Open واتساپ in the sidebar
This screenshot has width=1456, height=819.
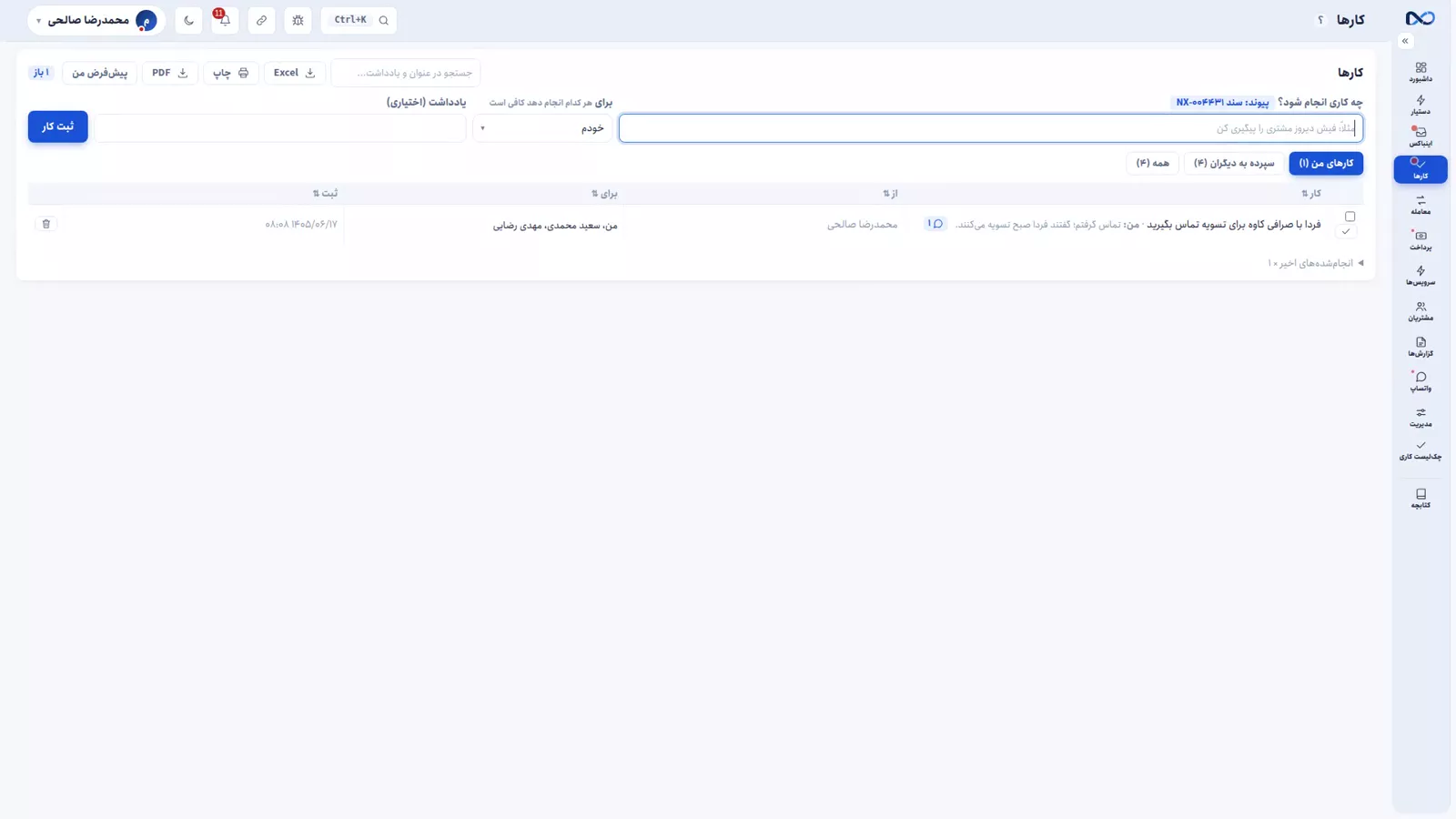pos(1421,381)
